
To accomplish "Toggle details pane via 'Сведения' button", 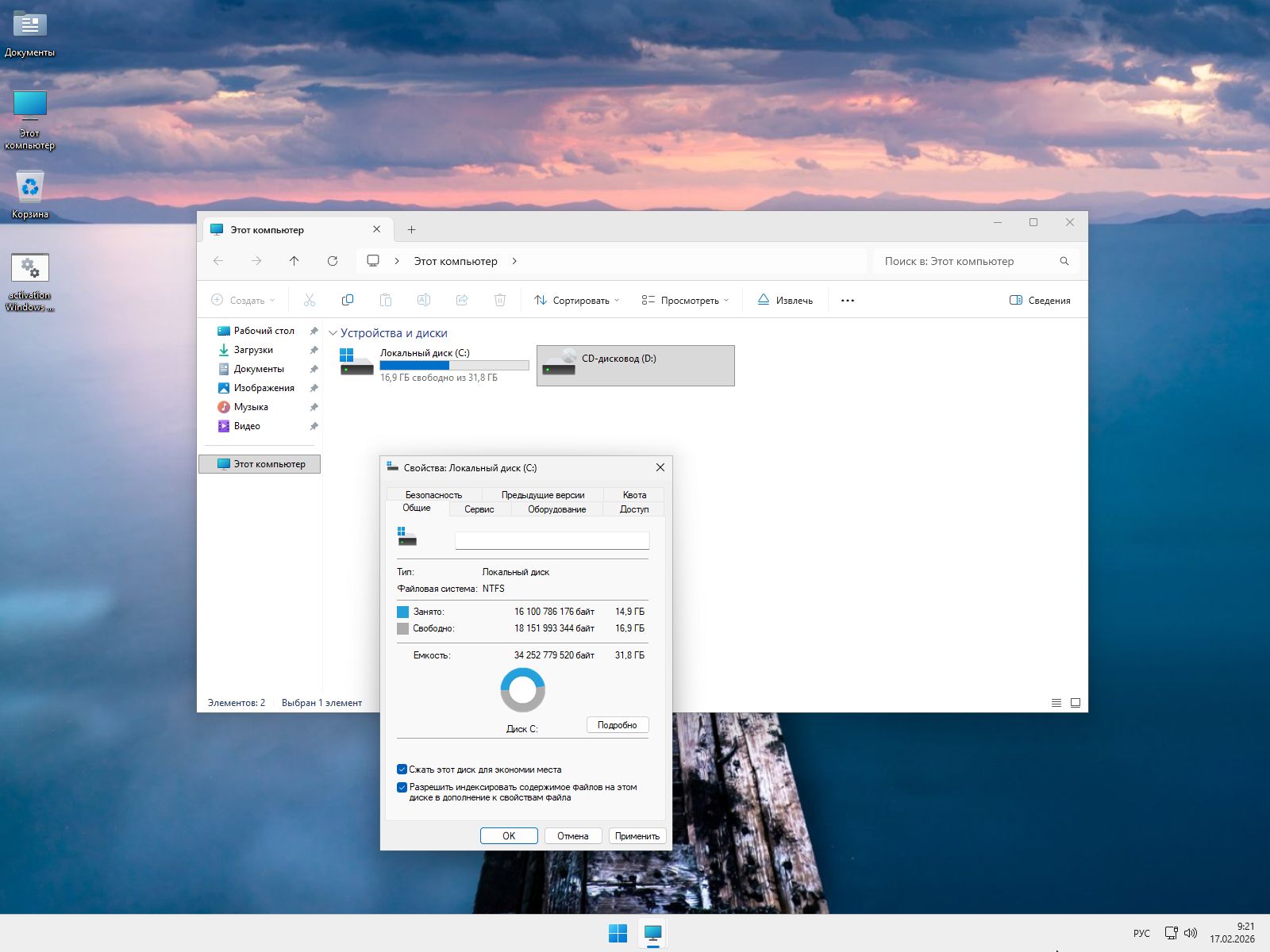I will (x=1041, y=300).
